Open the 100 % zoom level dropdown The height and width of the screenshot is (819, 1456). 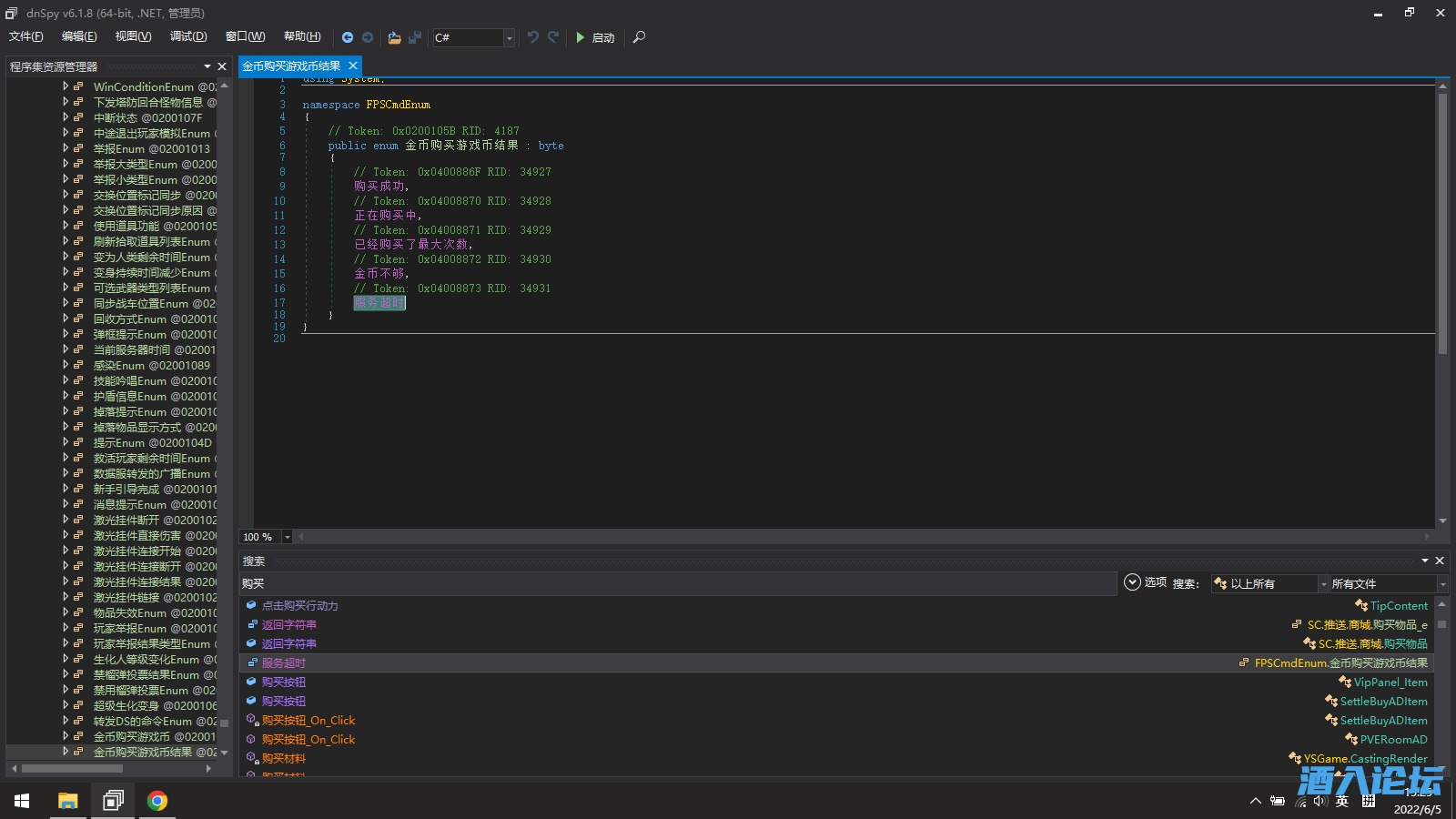[x=287, y=537]
